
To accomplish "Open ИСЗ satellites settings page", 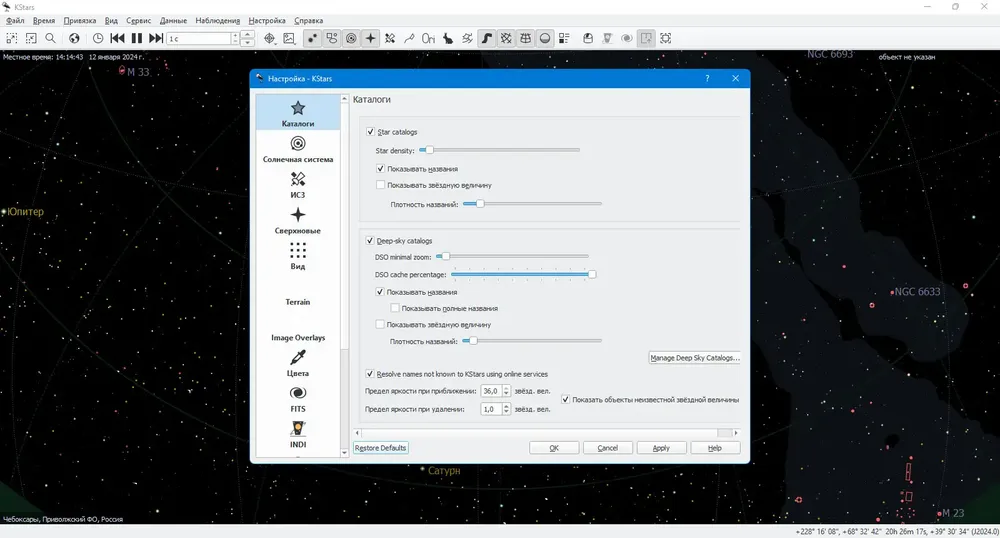I will point(298,185).
